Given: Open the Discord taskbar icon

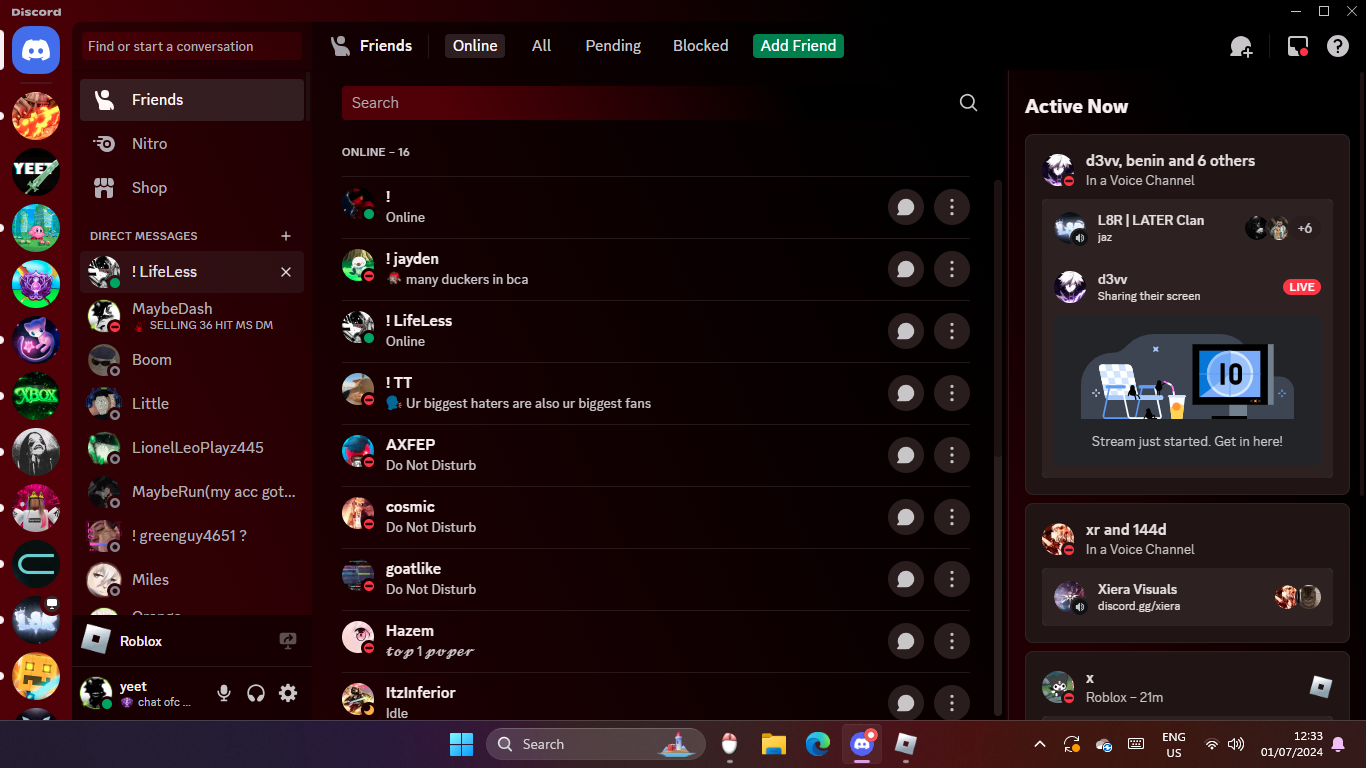Looking at the screenshot, I should point(862,744).
